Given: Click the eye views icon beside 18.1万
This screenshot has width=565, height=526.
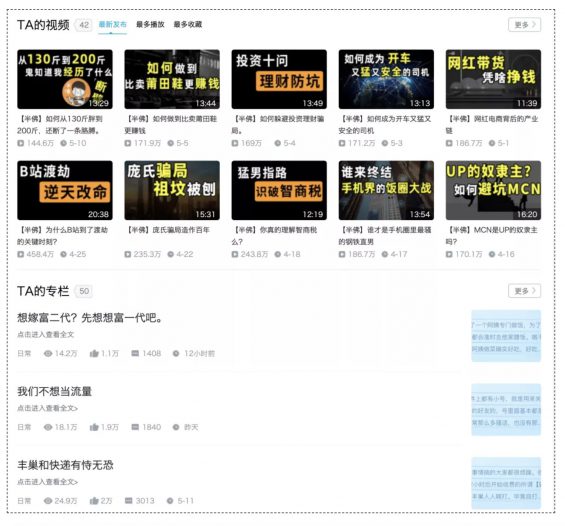Looking at the screenshot, I should click(48, 427).
